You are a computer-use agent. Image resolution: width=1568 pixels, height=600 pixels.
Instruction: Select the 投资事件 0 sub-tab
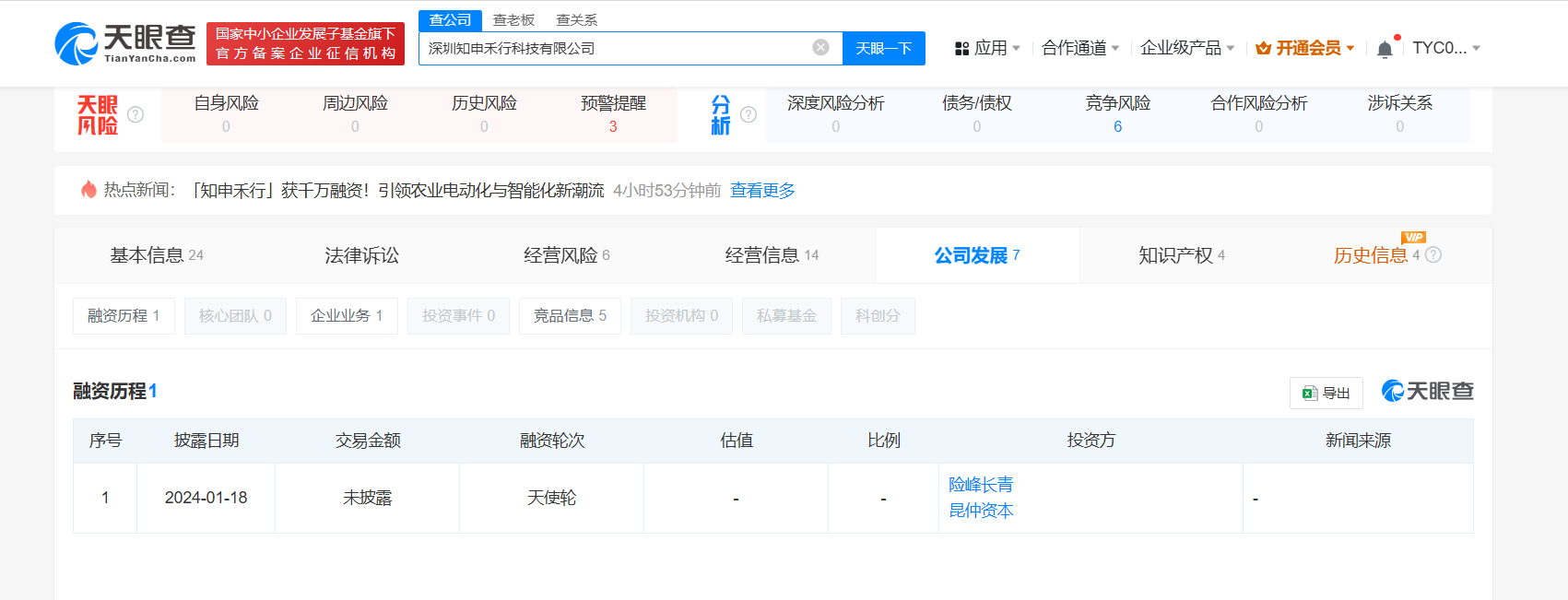[x=458, y=316]
